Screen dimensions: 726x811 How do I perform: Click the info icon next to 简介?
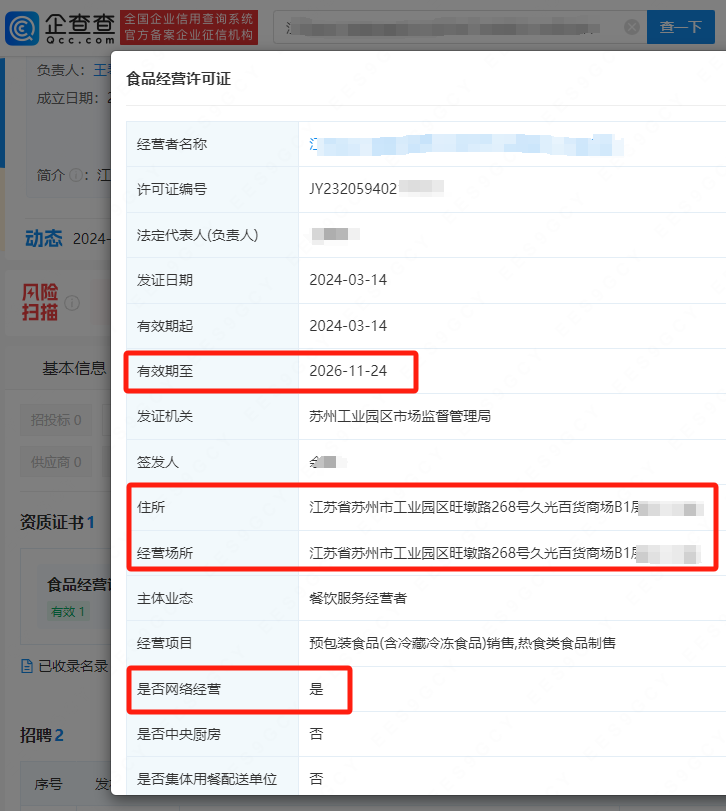click(75, 175)
